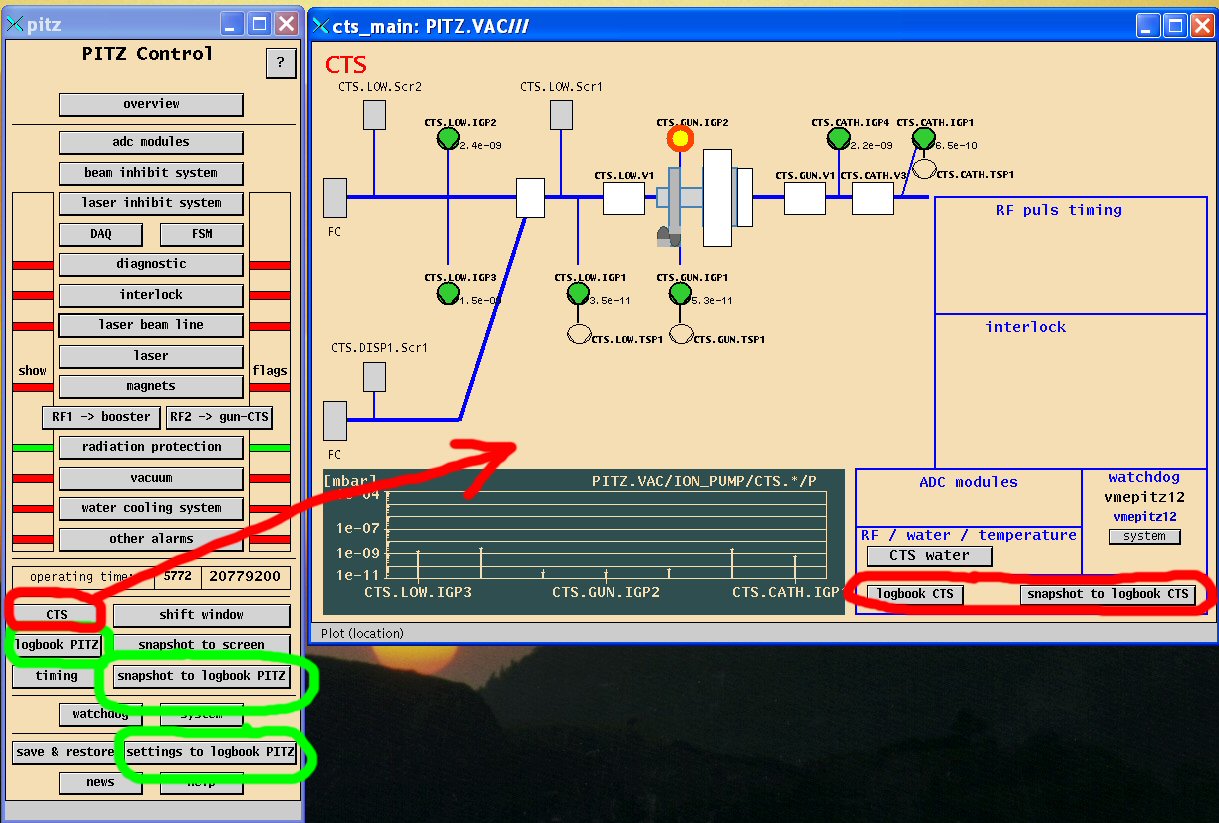The image size is (1219, 823).
Task: Select the CTS.LOW.Scr1 screen box
Action: point(561,114)
